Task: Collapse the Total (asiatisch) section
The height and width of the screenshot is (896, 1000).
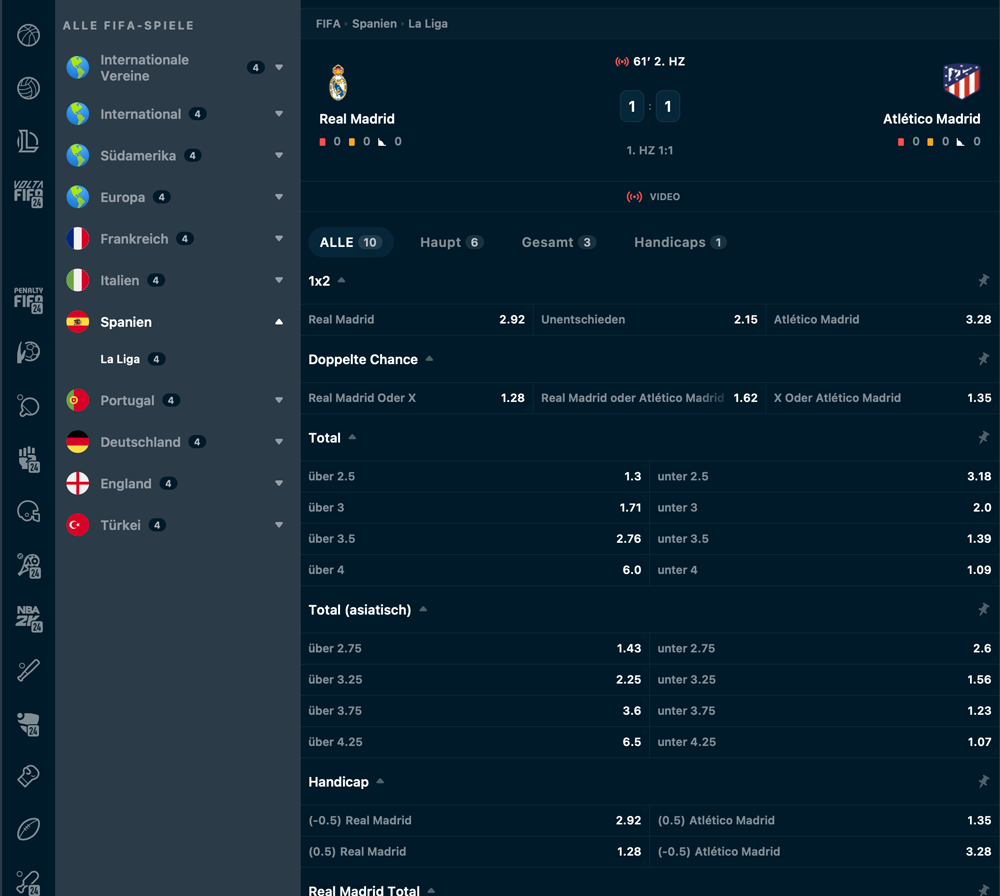Action: 423,609
